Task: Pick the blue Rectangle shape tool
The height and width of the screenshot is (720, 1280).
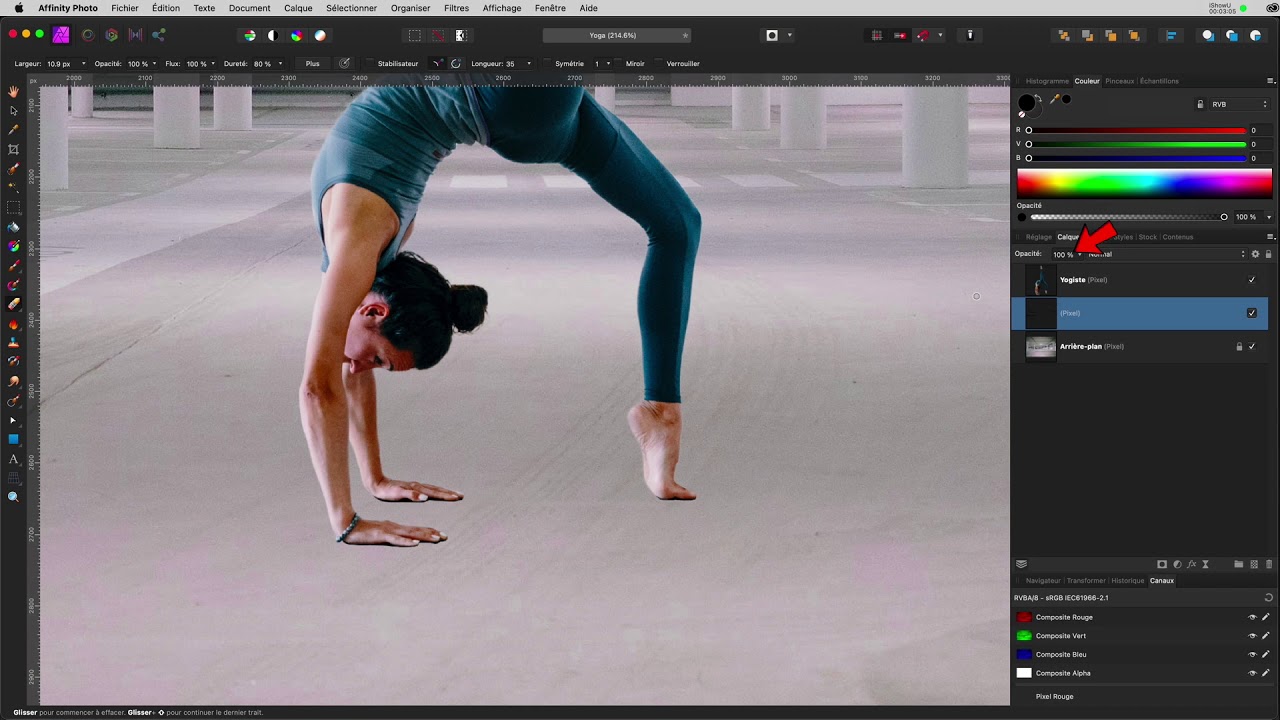Action: [14, 439]
